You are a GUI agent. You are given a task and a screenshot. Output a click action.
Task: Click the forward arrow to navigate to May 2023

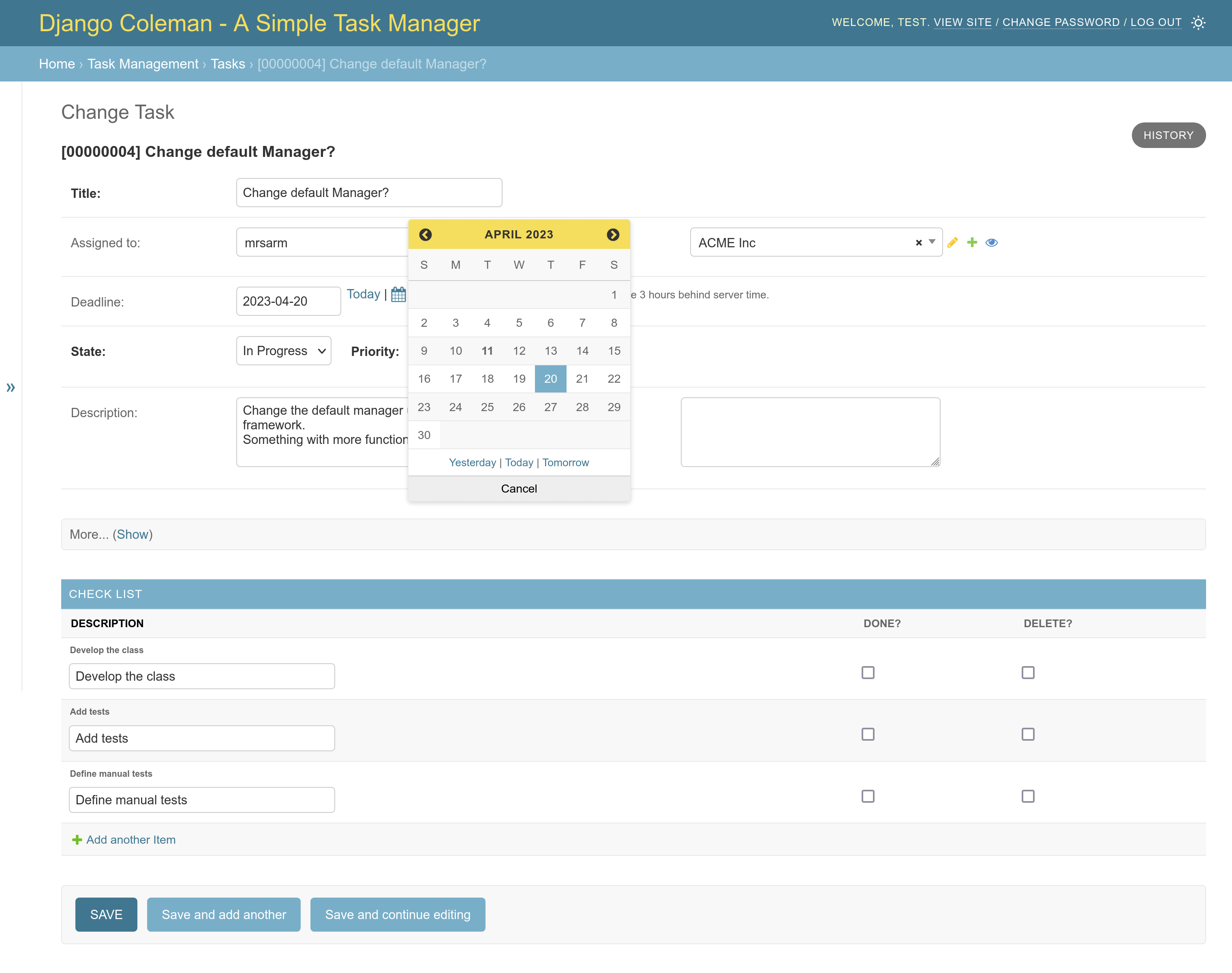612,234
